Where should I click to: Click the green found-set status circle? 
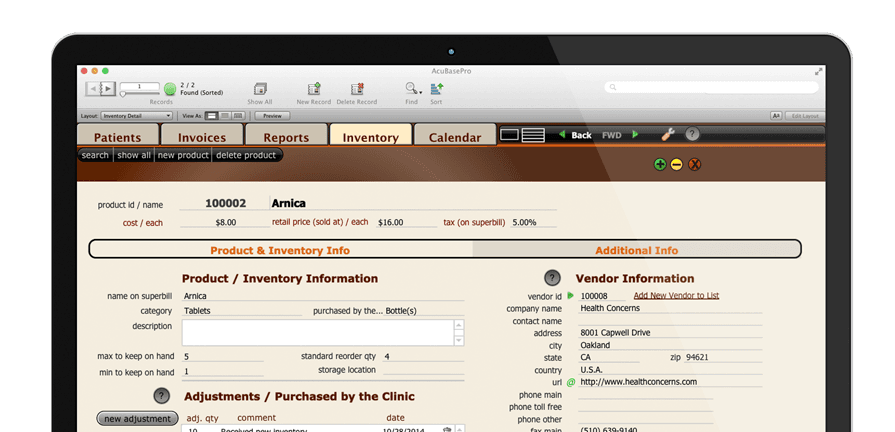(x=170, y=89)
